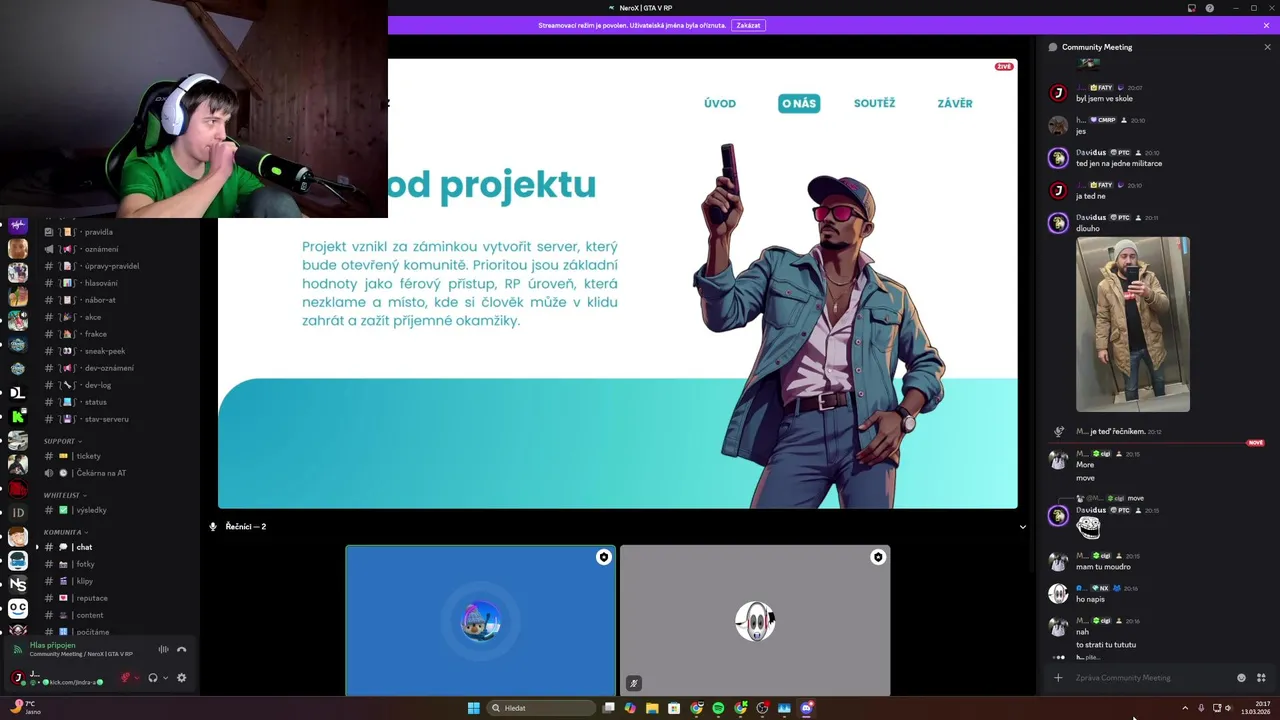The width and height of the screenshot is (1280, 720).
Task: Open headphones output options dropdown arrow
Action: 165,678
